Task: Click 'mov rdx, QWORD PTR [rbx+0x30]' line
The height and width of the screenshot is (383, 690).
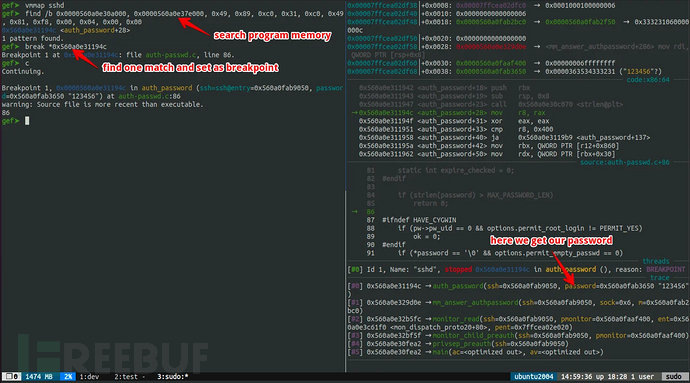Action: coord(487,154)
